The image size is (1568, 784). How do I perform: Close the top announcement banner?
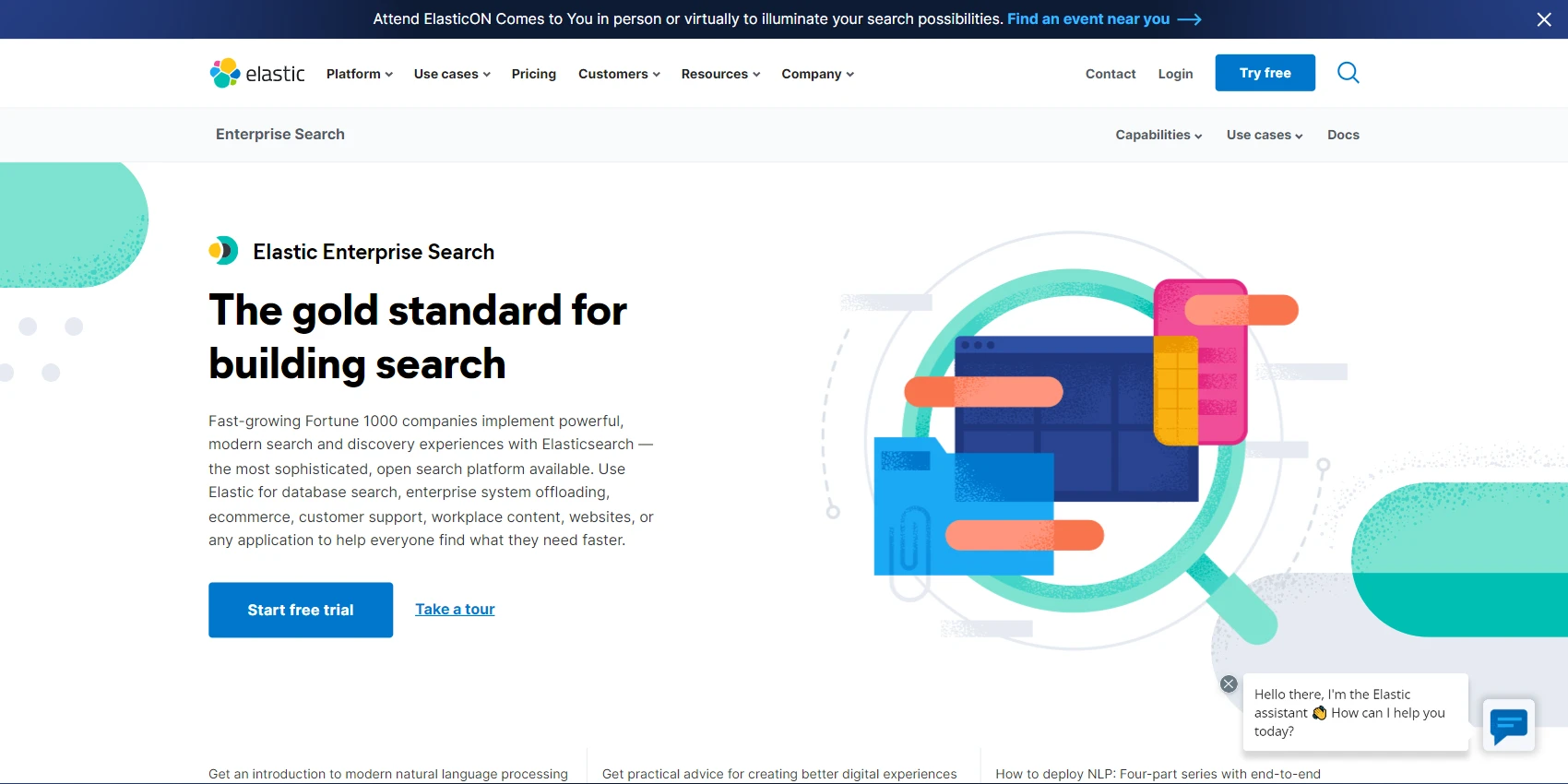[1544, 19]
